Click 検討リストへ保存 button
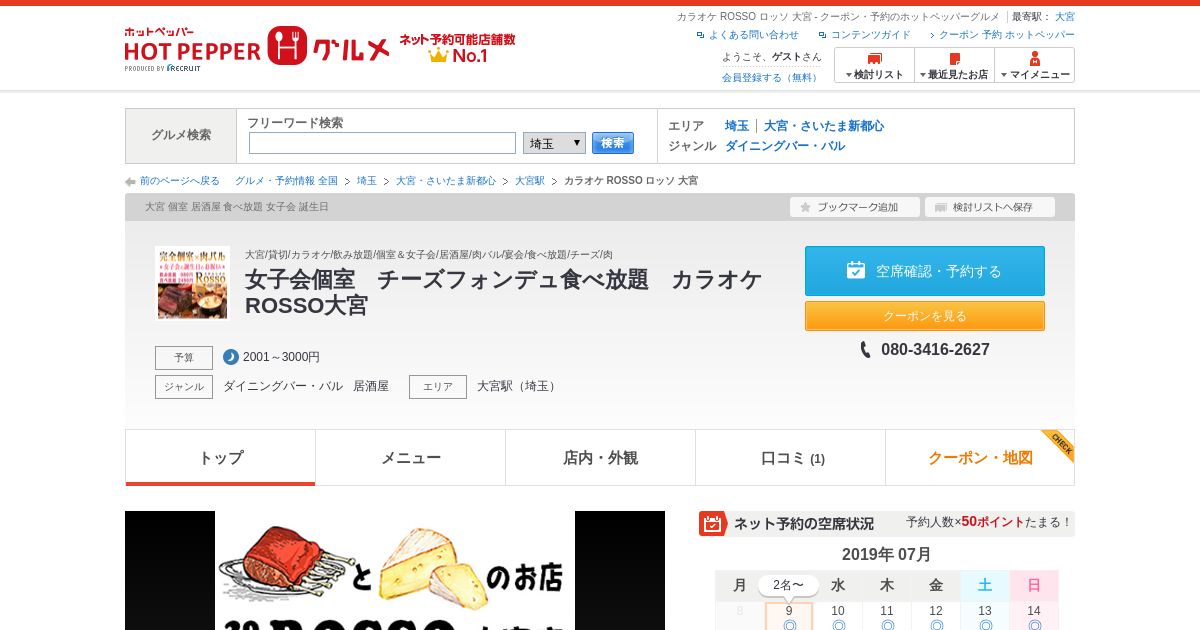The height and width of the screenshot is (630, 1200). [990, 207]
